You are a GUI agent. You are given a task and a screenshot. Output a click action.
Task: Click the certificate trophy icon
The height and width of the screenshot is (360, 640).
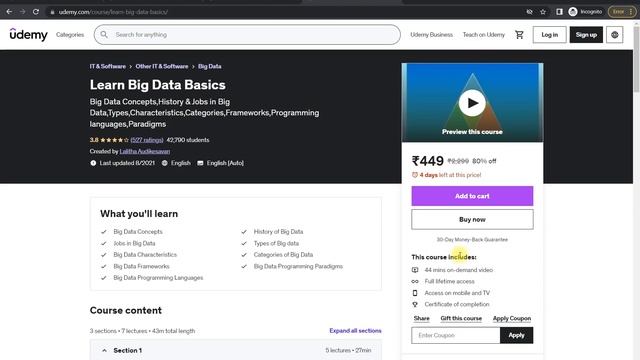tap(415, 304)
